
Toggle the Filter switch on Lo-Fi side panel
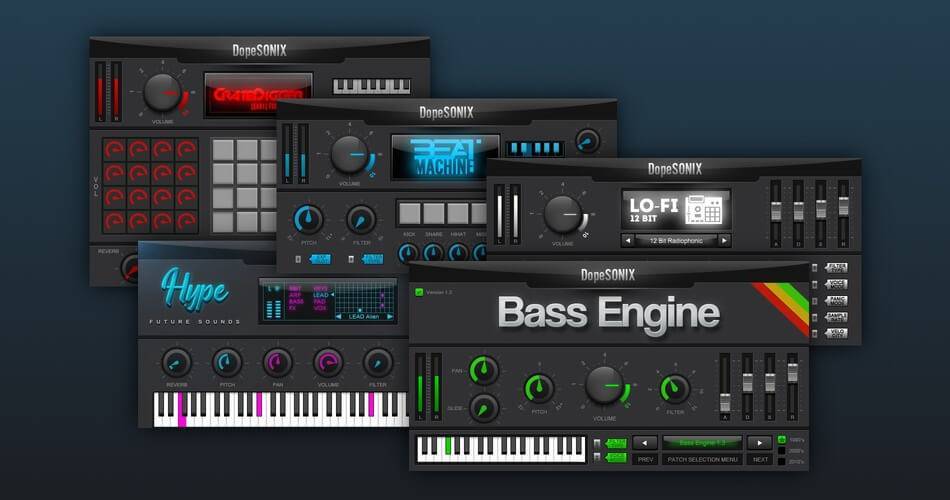(x=837, y=267)
